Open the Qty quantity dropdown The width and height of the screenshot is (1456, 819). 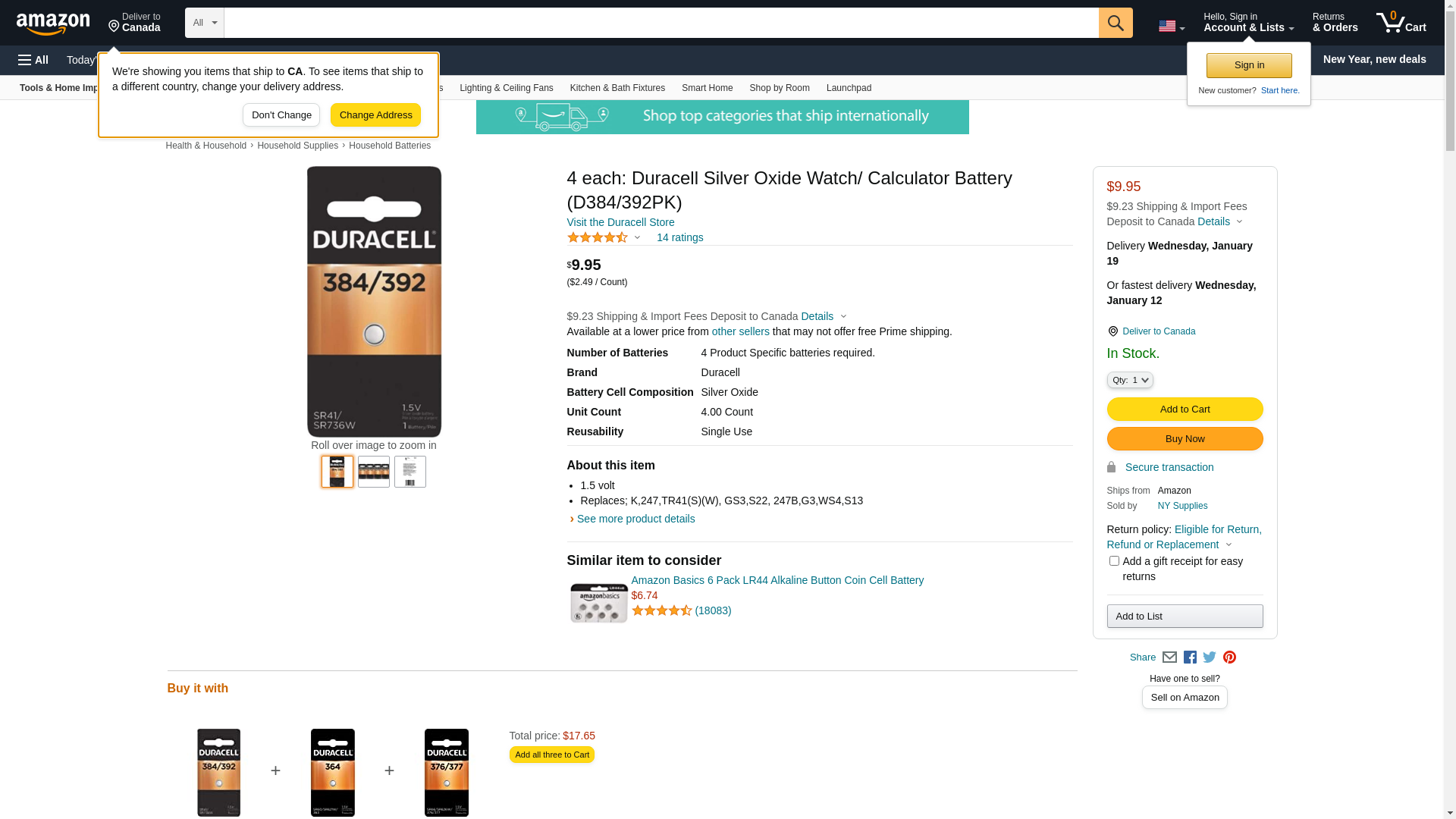[1129, 380]
